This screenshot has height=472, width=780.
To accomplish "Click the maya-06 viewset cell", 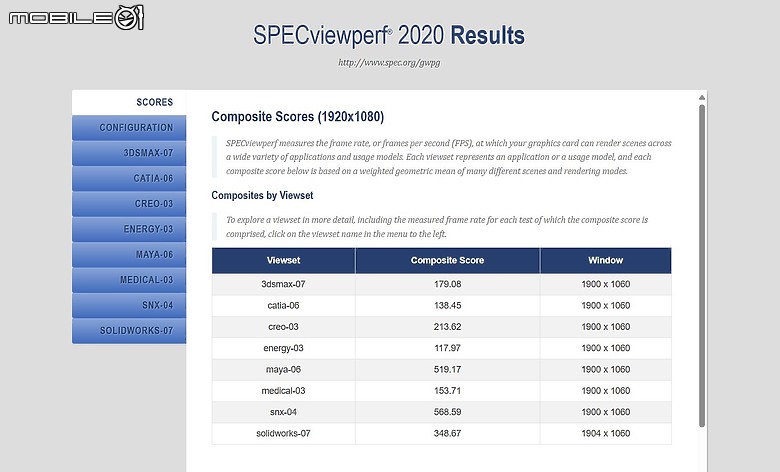I will (x=284, y=370).
